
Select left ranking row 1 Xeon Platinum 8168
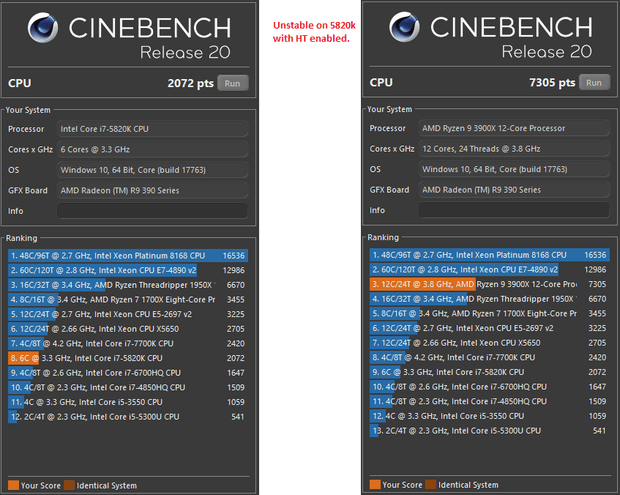pyautogui.click(x=128, y=256)
